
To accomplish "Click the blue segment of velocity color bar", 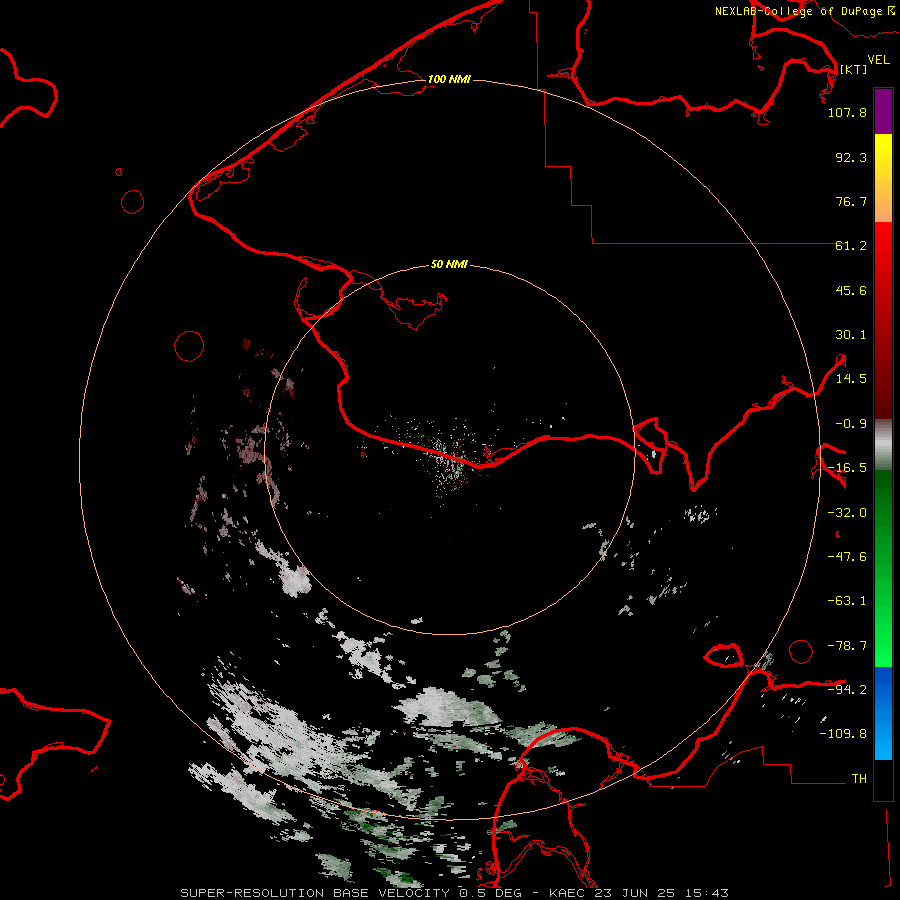I will pos(883,713).
